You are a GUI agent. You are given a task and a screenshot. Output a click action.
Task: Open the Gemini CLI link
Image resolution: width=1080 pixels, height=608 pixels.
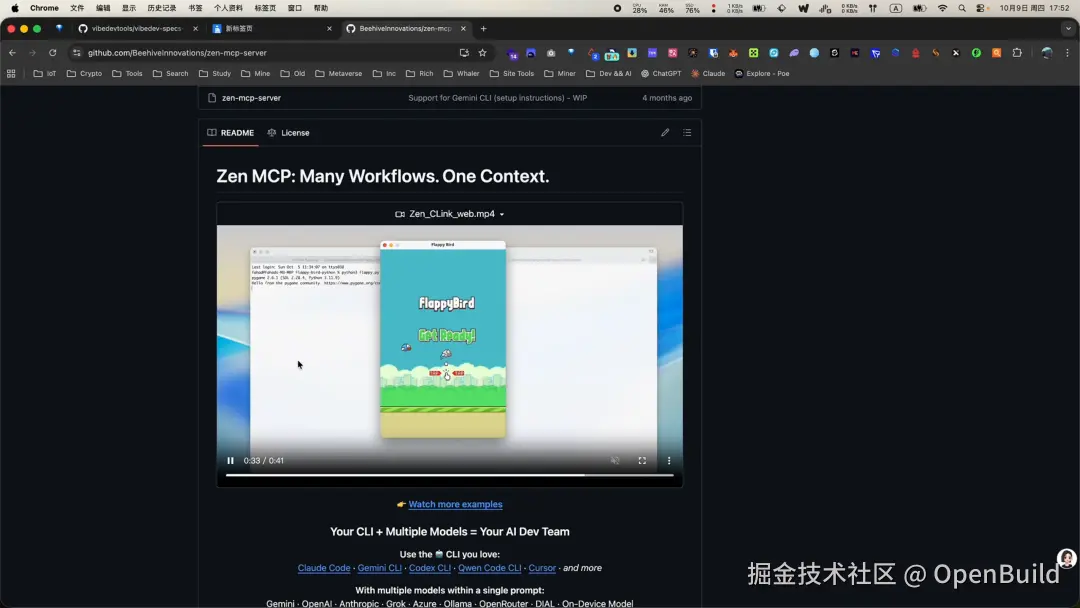(x=380, y=568)
